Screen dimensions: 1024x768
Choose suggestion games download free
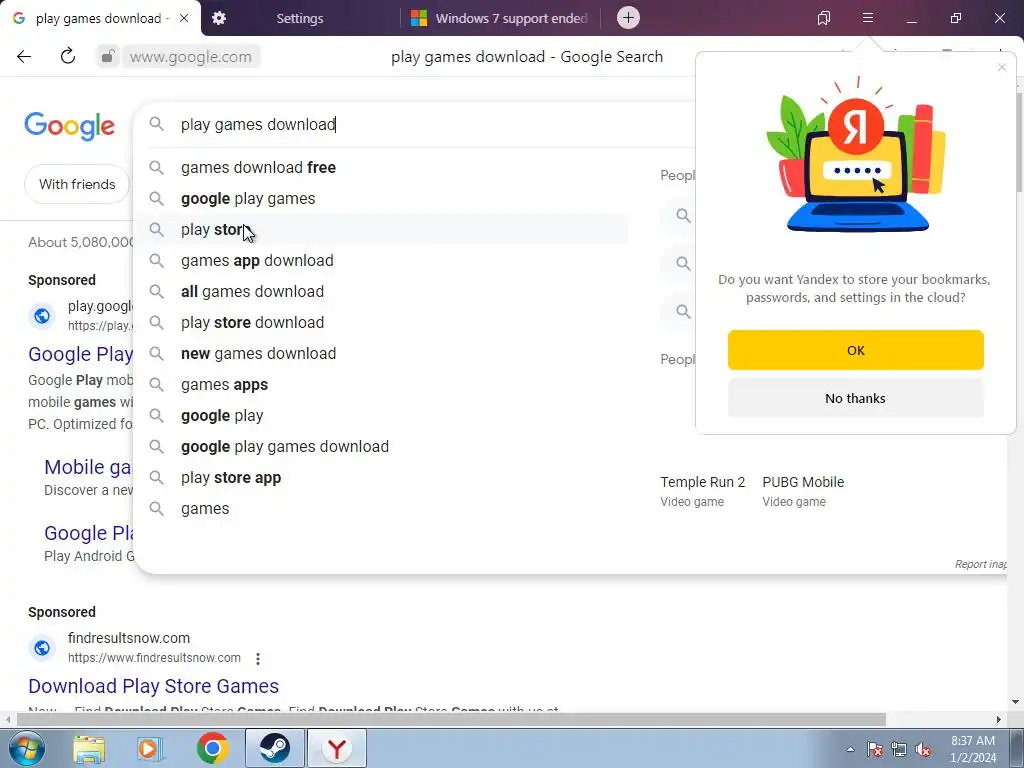point(383,168)
